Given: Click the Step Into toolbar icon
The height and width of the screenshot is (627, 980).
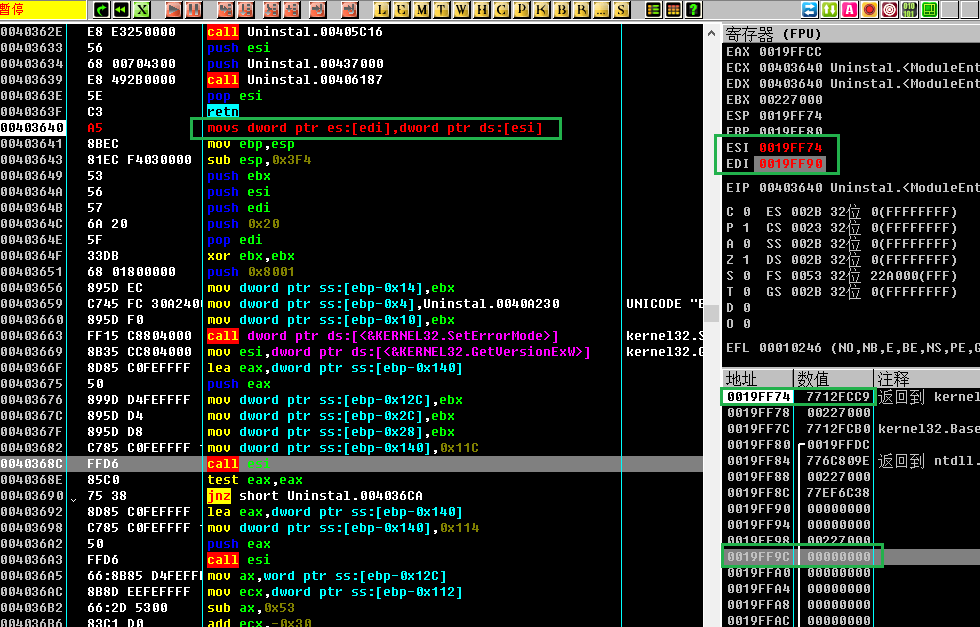Looking at the screenshot, I should [x=223, y=10].
